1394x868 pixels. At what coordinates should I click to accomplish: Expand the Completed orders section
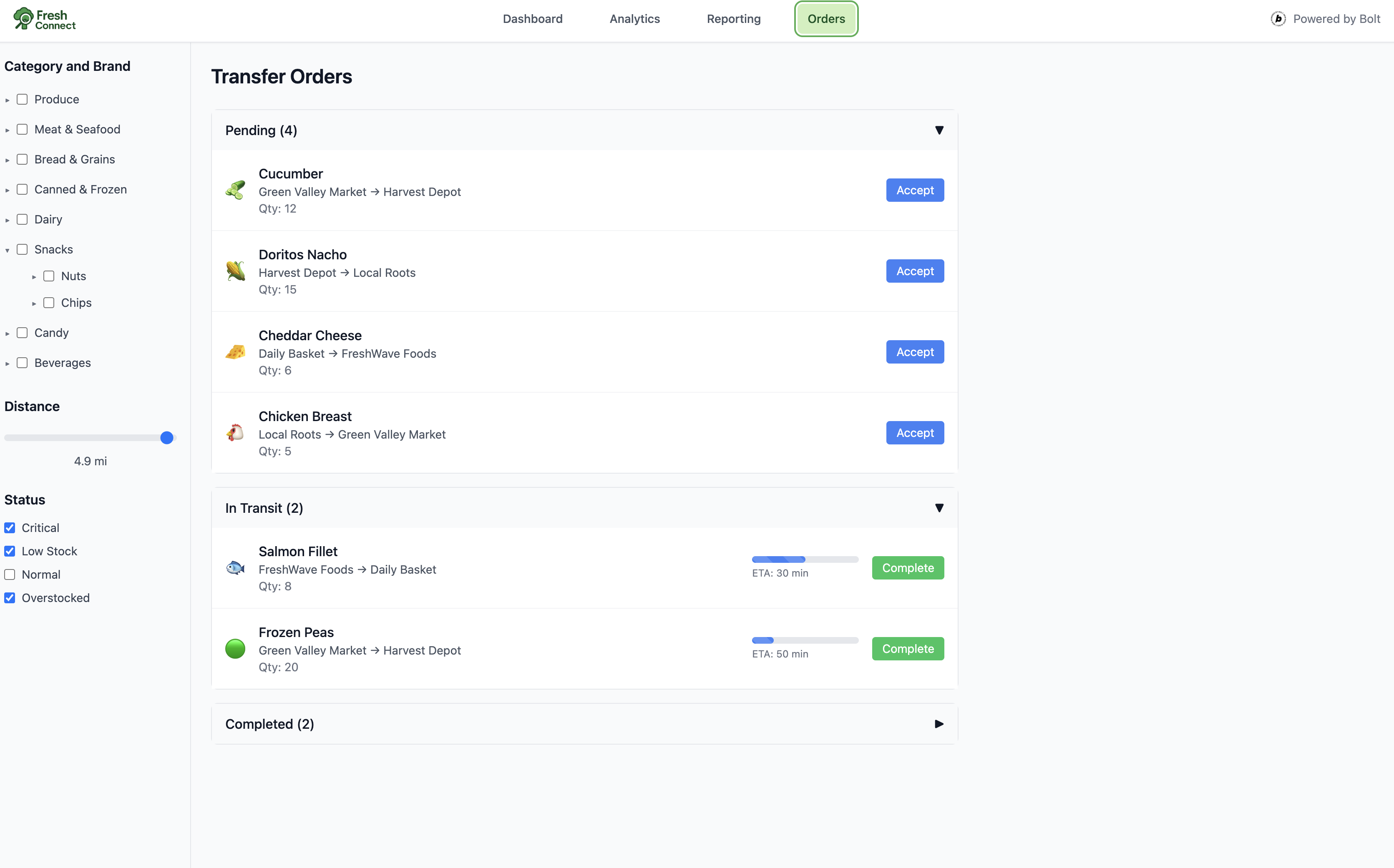pos(939,724)
